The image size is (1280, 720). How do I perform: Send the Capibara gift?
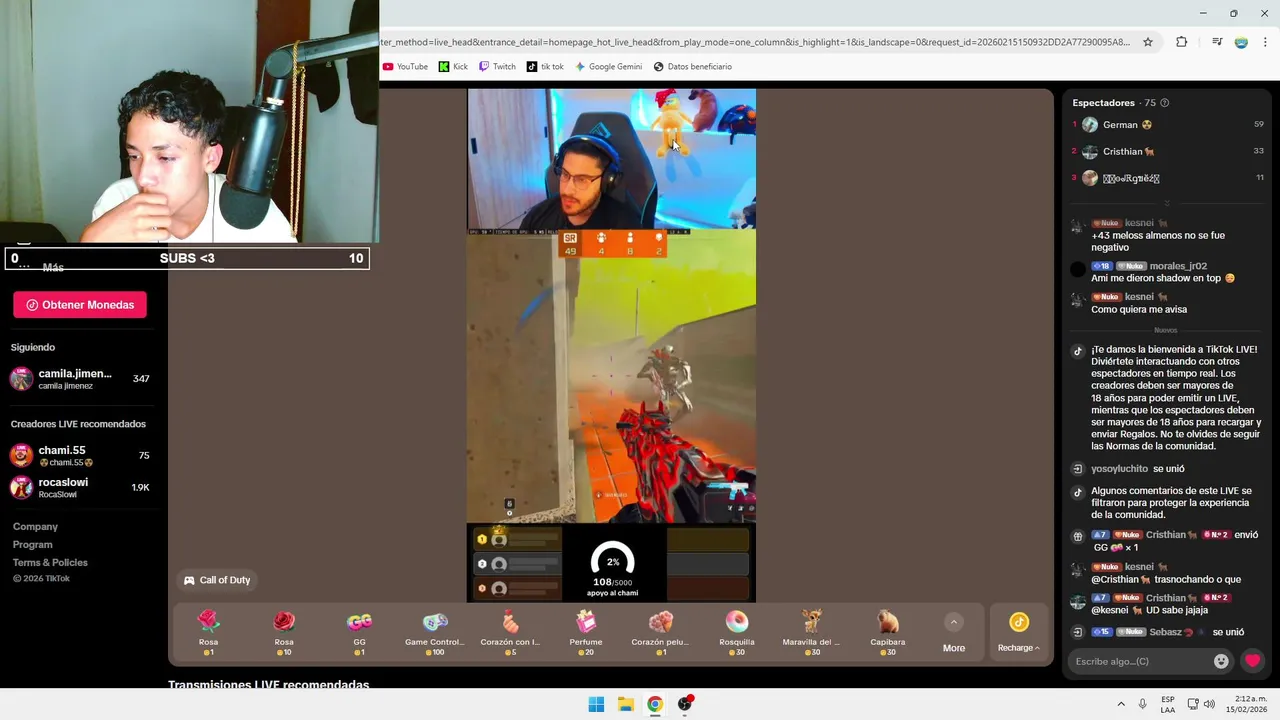[x=888, y=632]
